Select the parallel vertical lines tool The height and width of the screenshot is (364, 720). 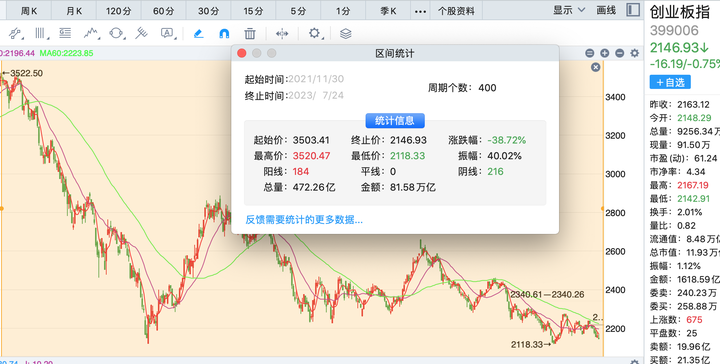point(41,33)
